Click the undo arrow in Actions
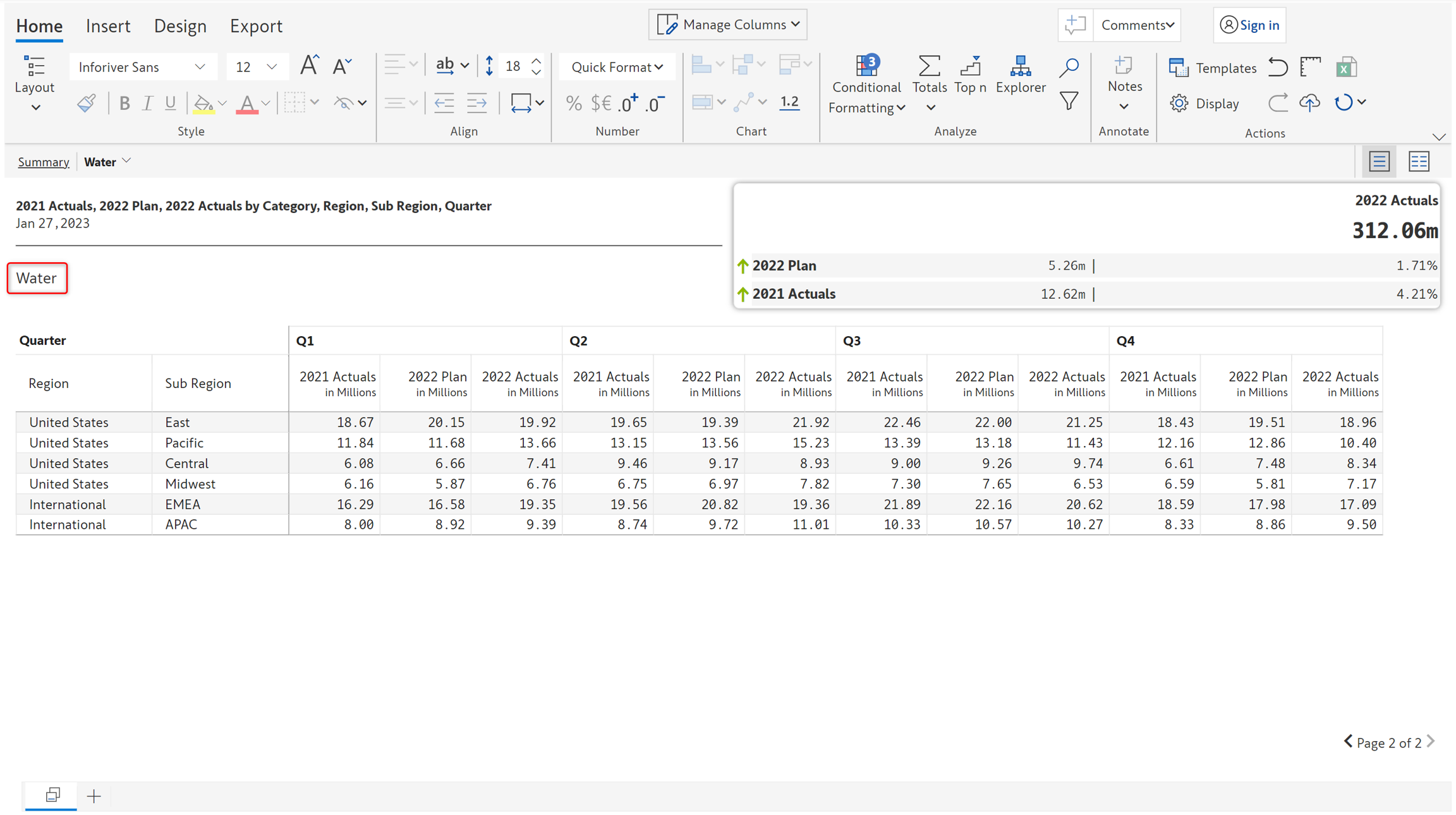1456x815 pixels. [1277, 67]
